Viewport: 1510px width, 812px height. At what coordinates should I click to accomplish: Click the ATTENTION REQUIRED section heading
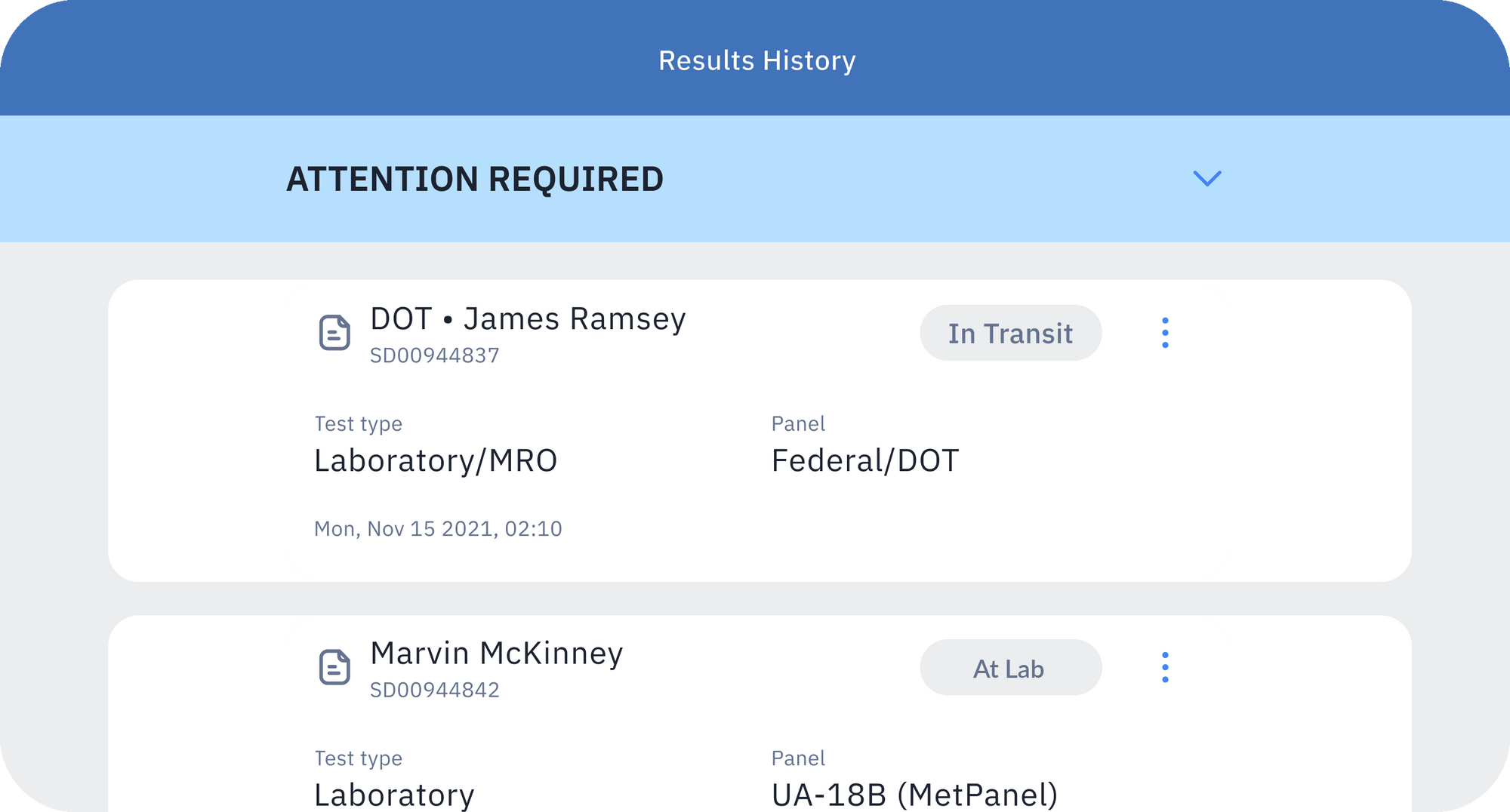[x=475, y=180]
